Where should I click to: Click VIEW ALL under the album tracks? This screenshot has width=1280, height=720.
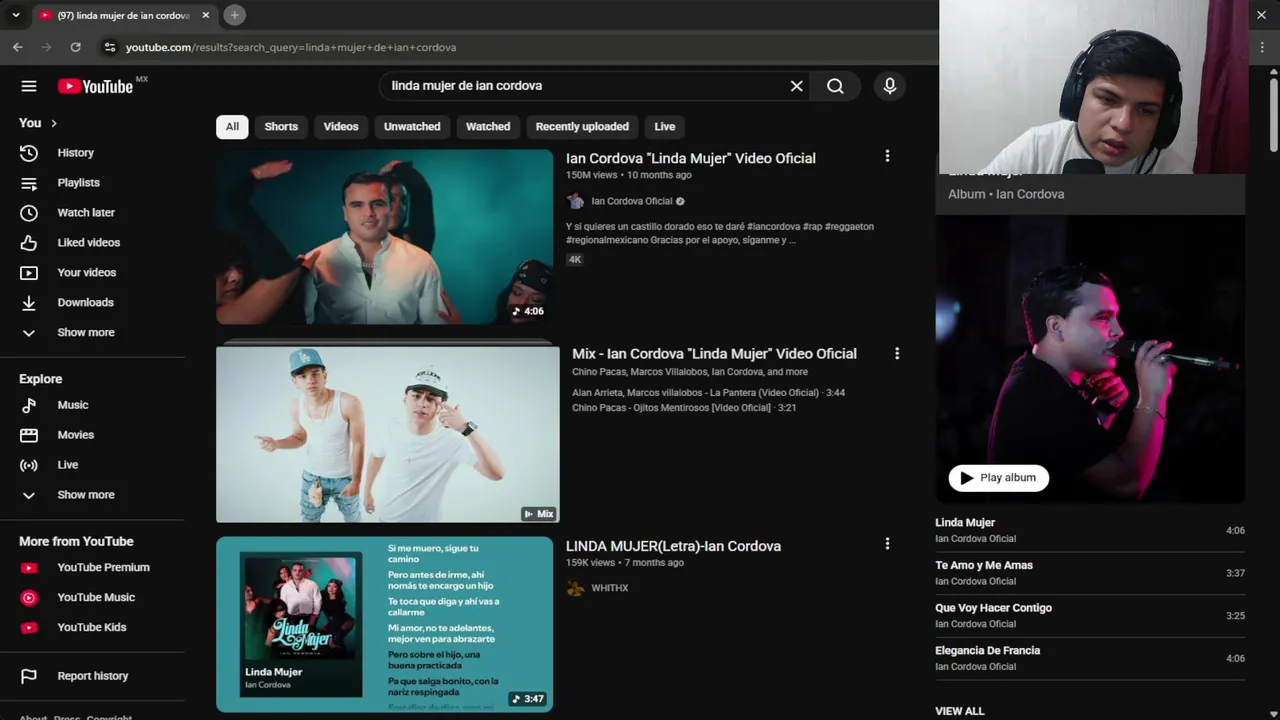(x=960, y=711)
